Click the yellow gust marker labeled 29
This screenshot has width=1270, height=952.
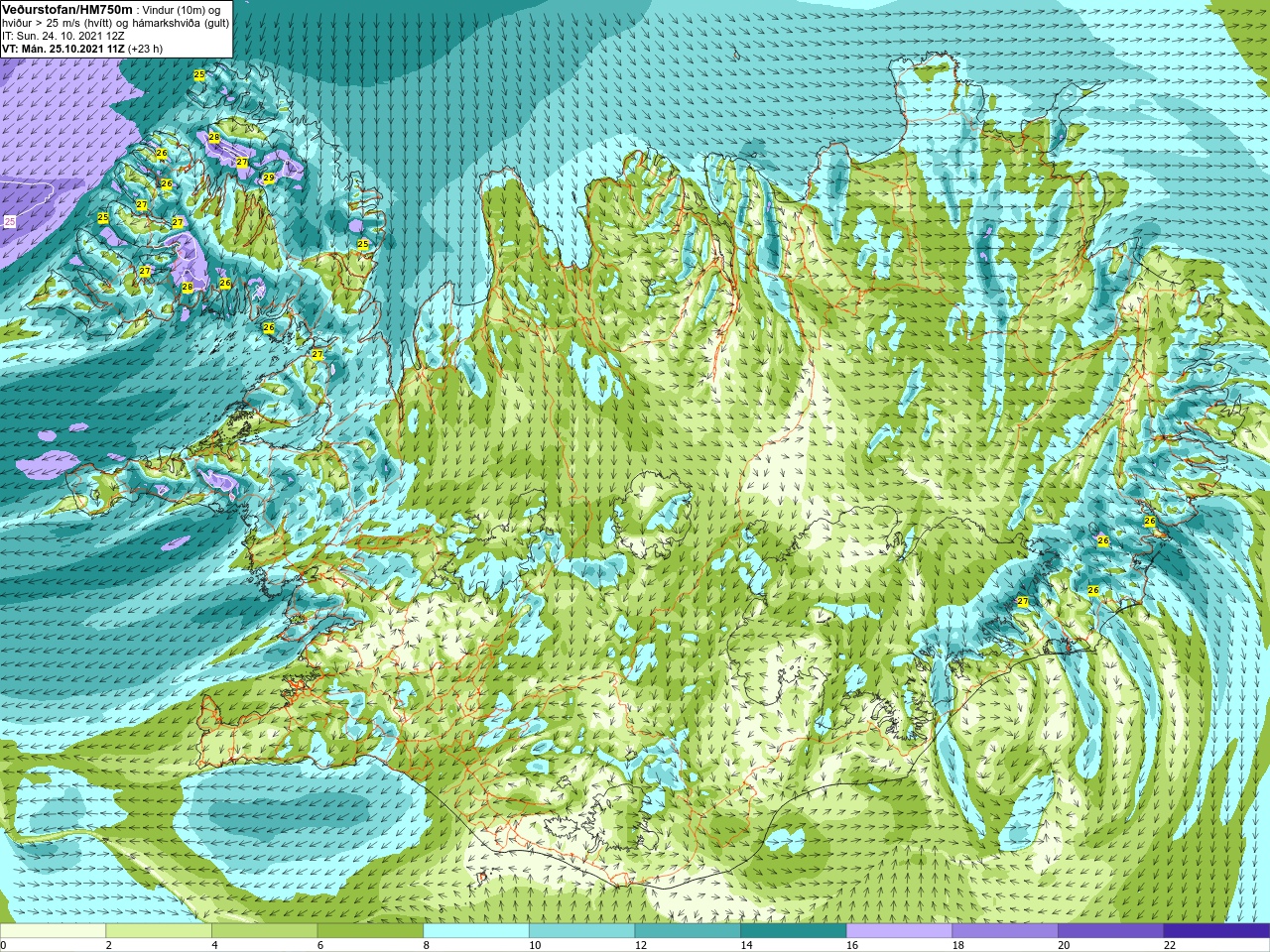point(268,178)
